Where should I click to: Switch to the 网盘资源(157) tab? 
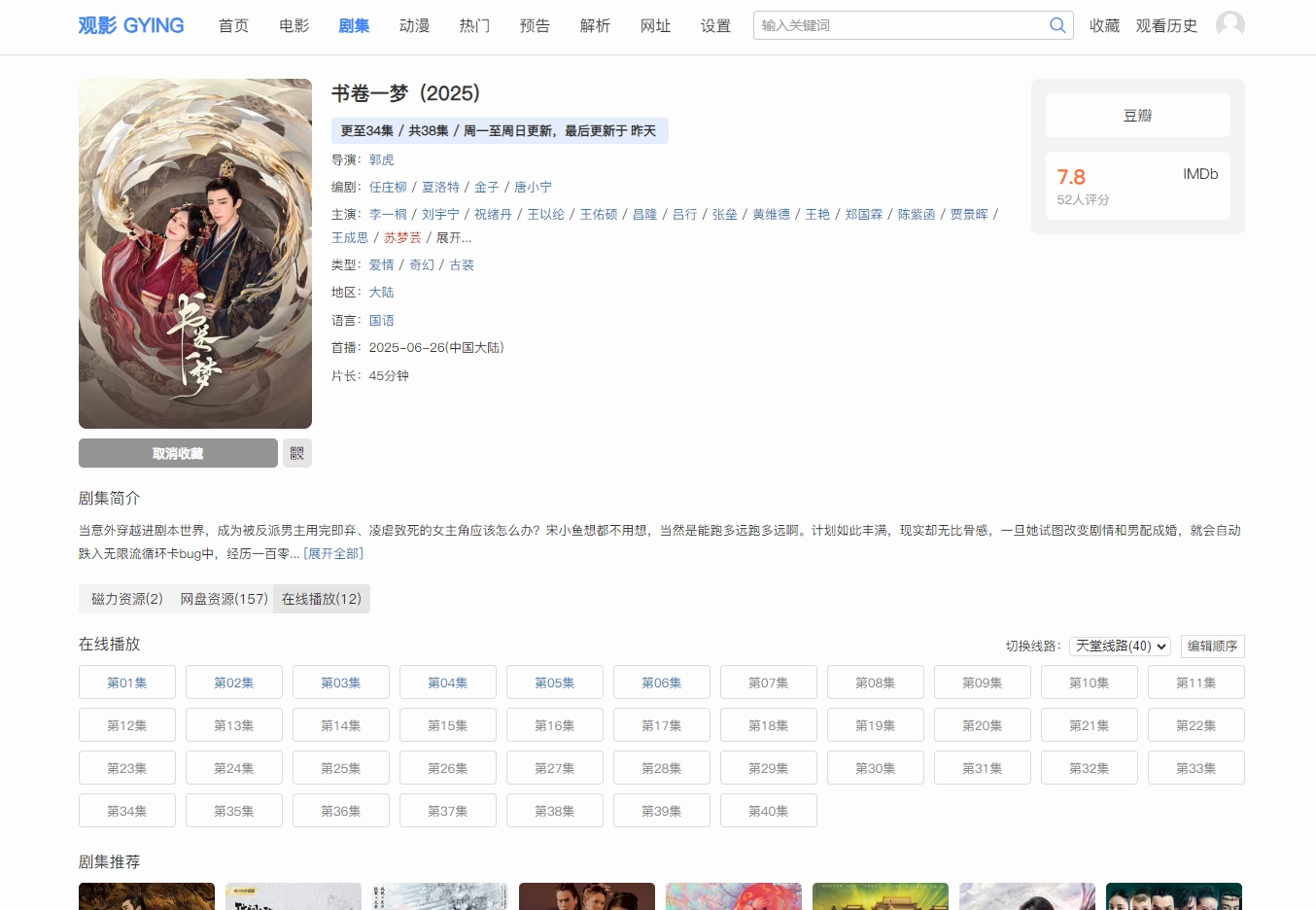225,599
